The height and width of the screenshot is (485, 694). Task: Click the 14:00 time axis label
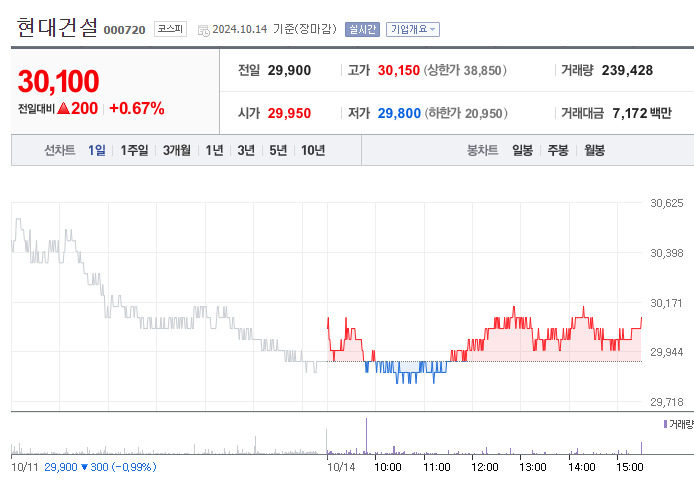[x=582, y=467]
